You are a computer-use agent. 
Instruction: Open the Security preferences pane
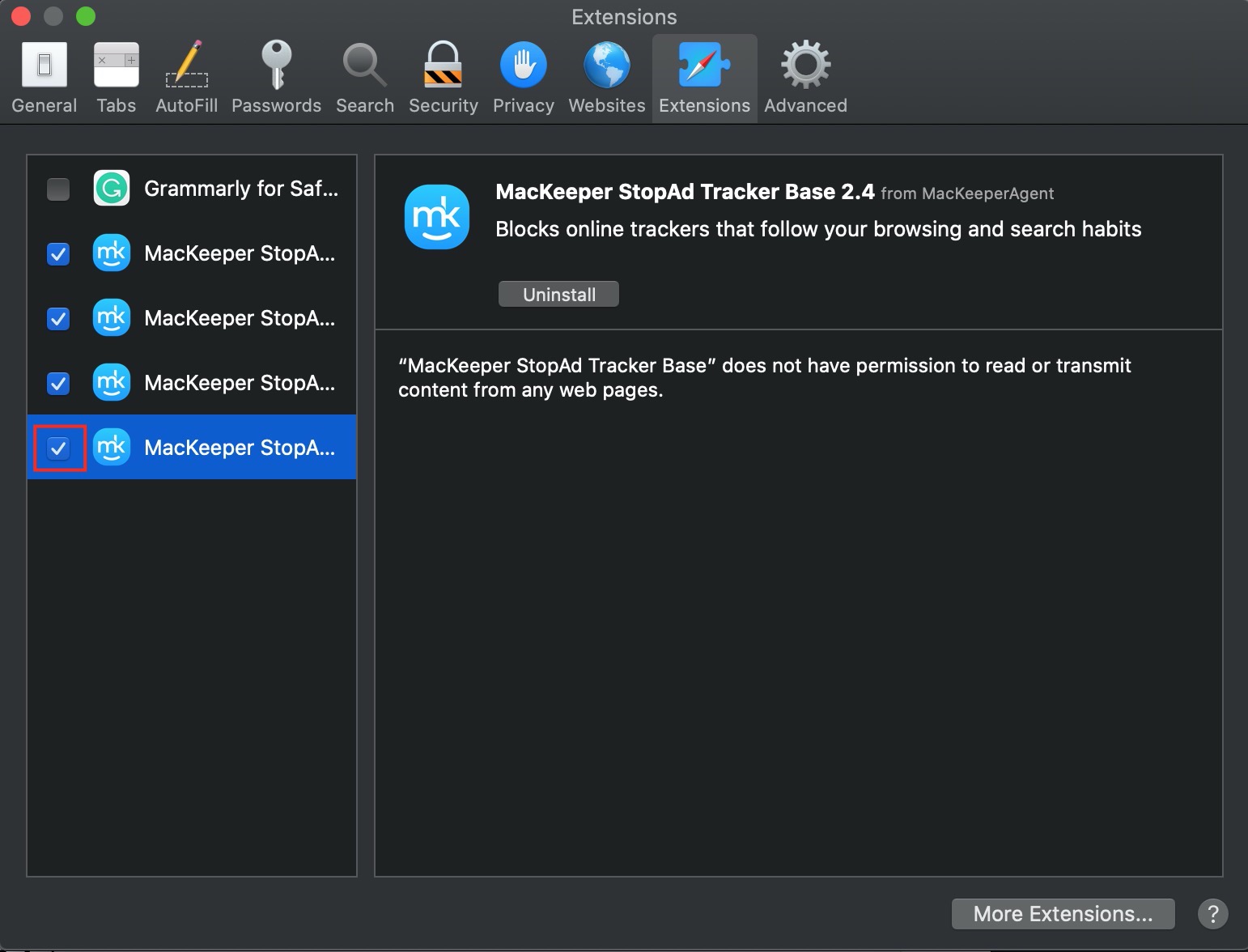point(443,79)
